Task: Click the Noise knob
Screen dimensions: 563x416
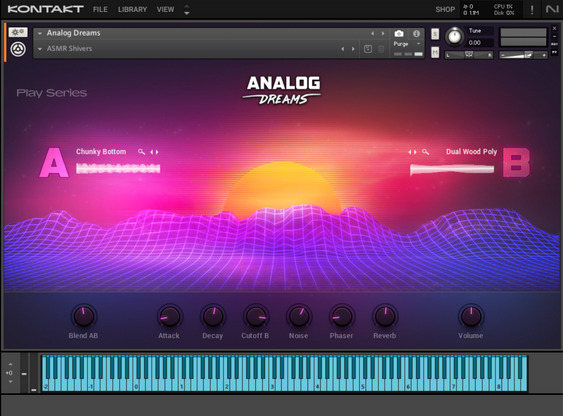Action: tap(298, 316)
